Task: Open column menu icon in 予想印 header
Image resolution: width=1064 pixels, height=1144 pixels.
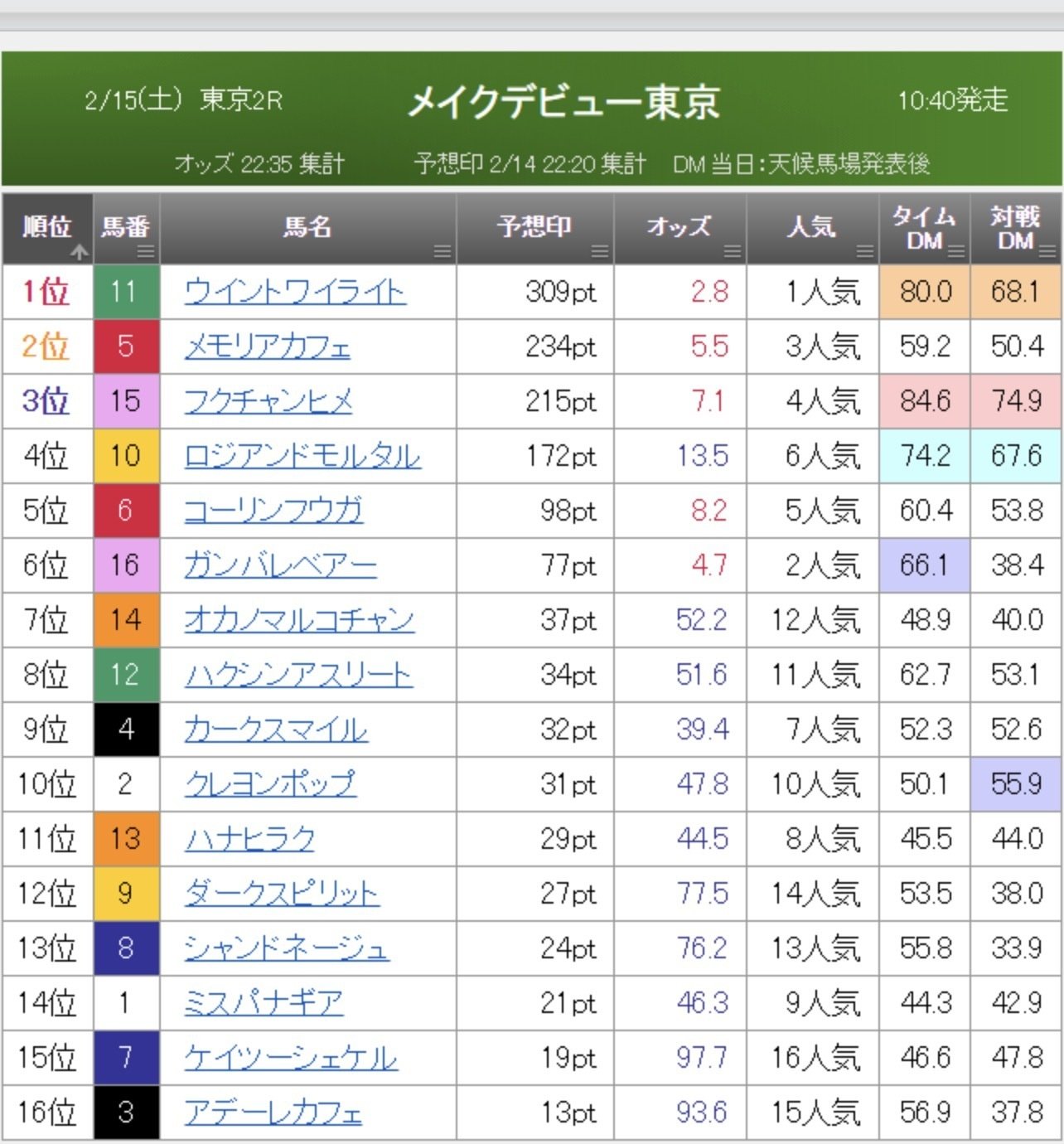Action: point(600,252)
